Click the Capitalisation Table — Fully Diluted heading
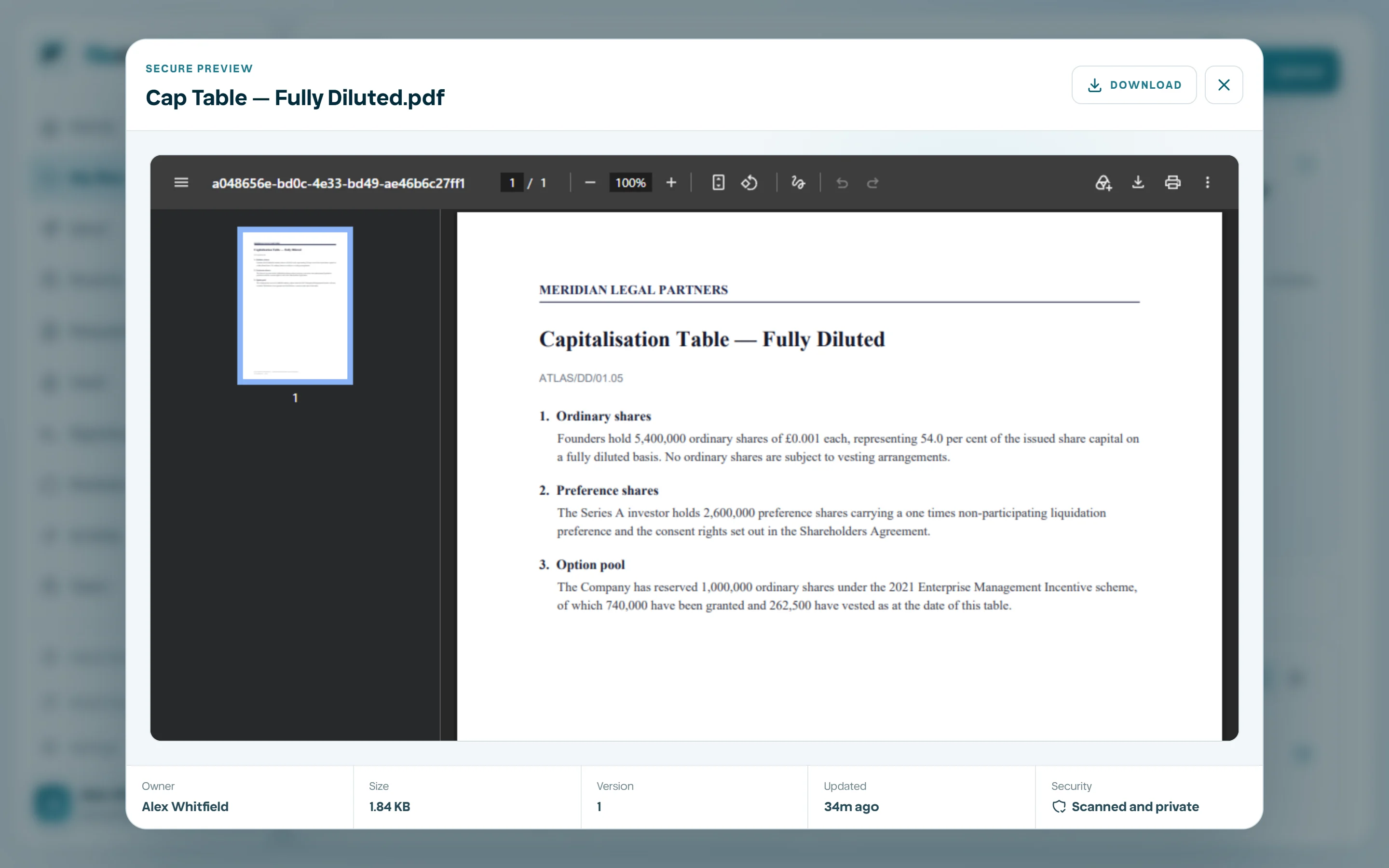This screenshot has width=1389, height=868. (x=712, y=339)
